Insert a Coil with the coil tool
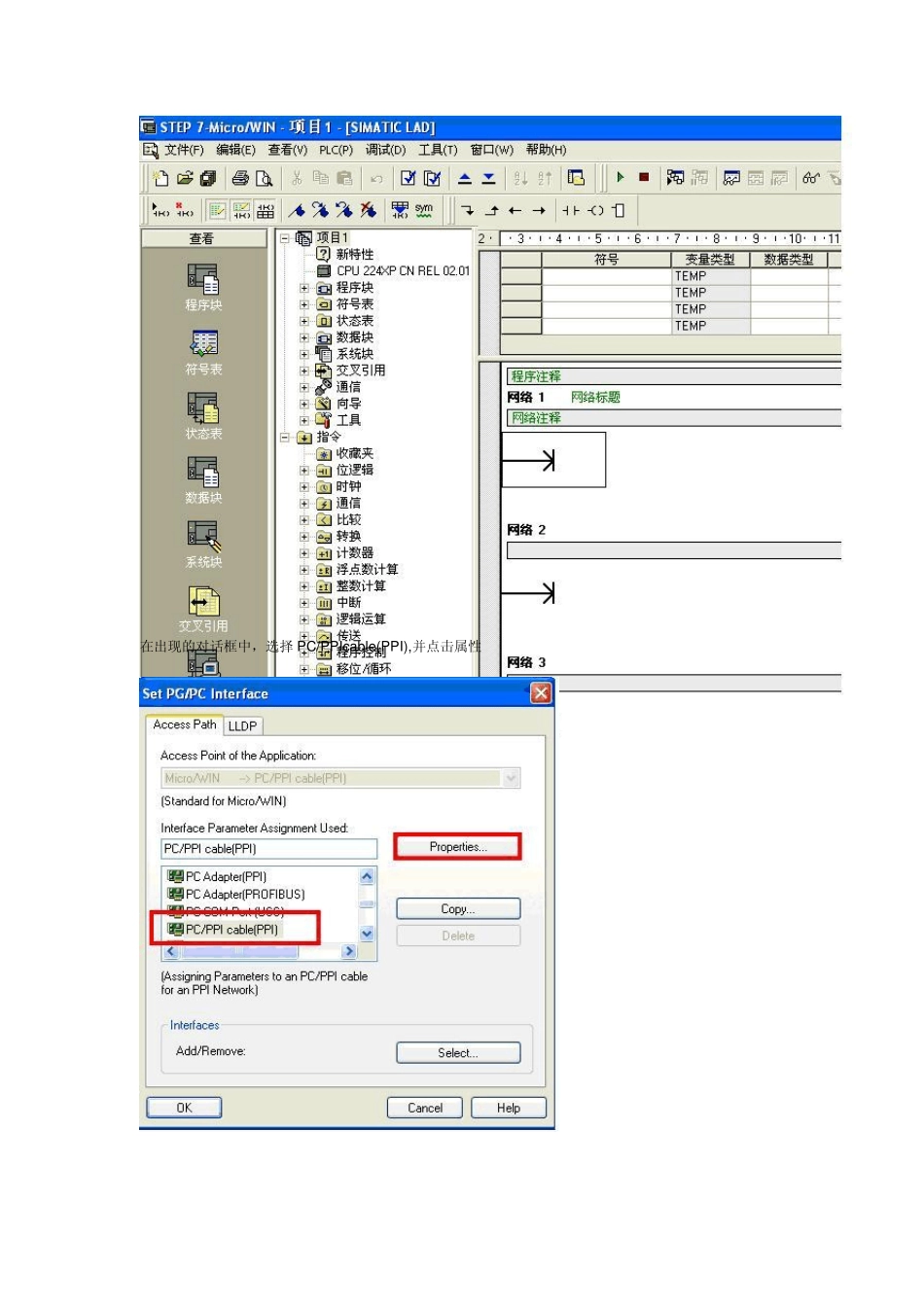 (x=595, y=210)
